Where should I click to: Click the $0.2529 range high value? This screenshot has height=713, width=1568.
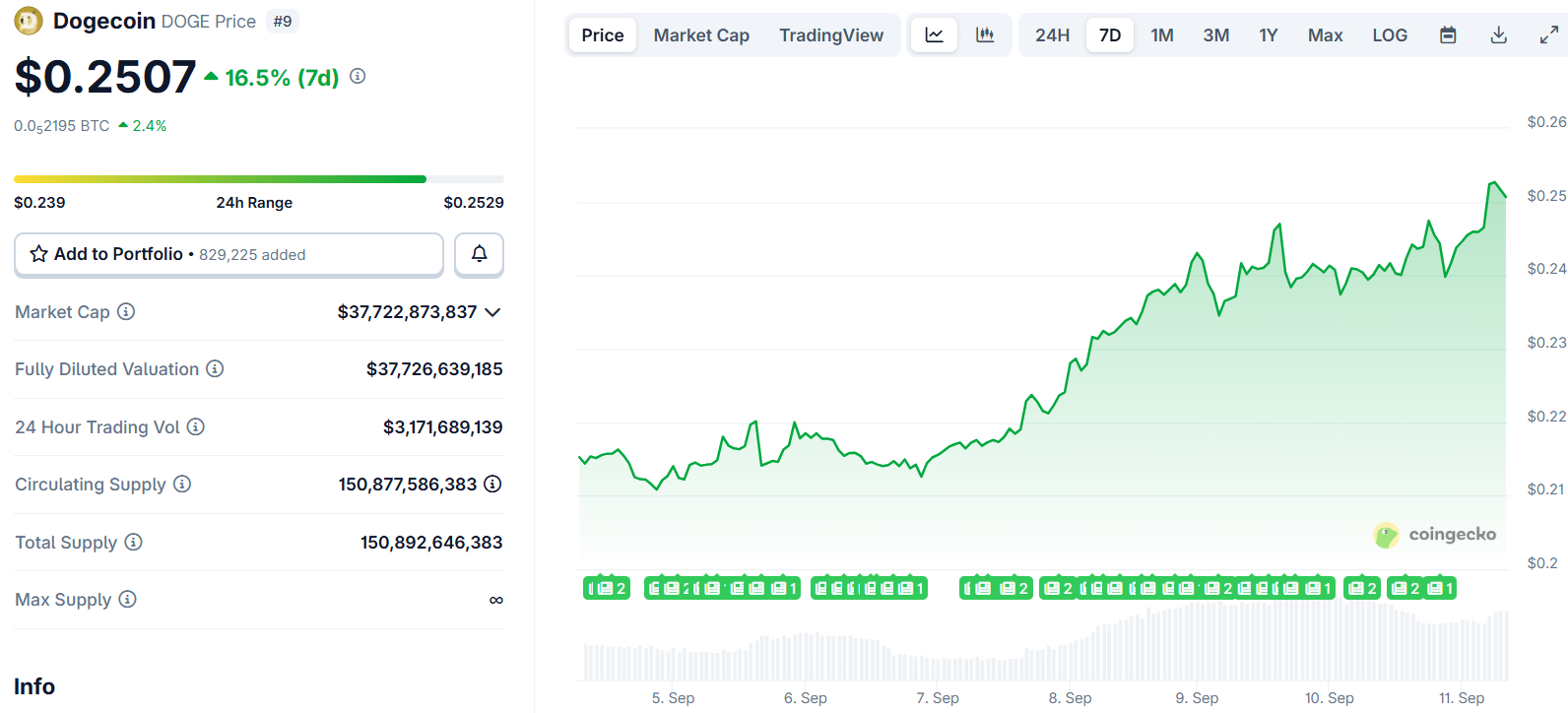click(x=474, y=202)
